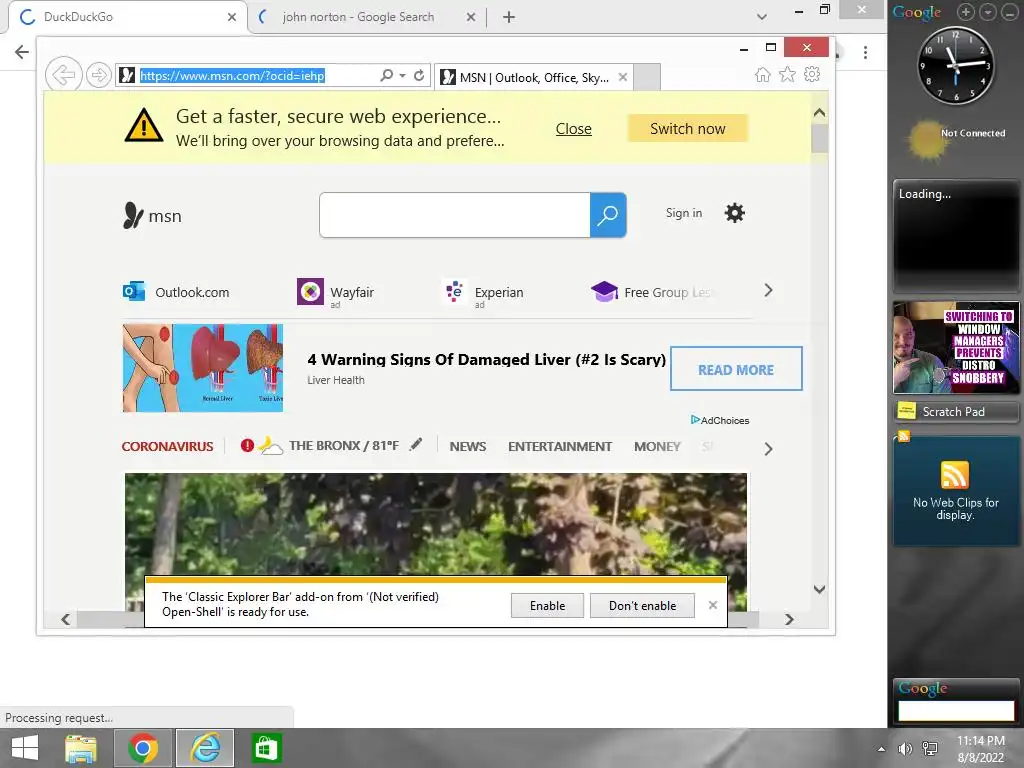Open the NEWS category
Screen dimensions: 1024x768
(468, 447)
